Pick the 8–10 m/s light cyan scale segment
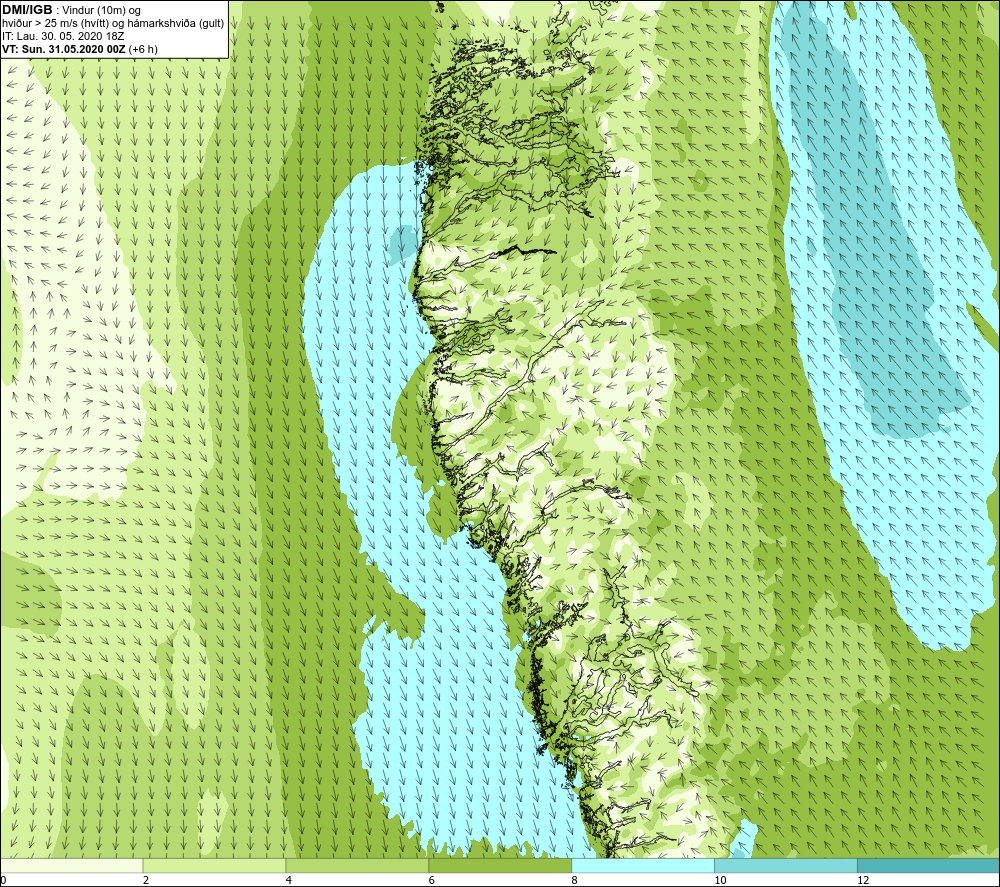Image resolution: width=1000 pixels, height=887 pixels. [x=643, y=865]
